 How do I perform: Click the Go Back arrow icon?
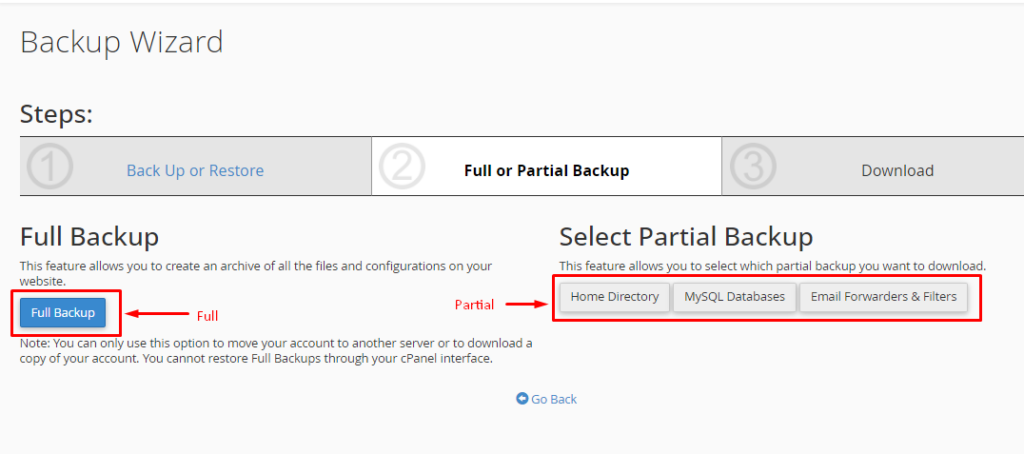522,399
